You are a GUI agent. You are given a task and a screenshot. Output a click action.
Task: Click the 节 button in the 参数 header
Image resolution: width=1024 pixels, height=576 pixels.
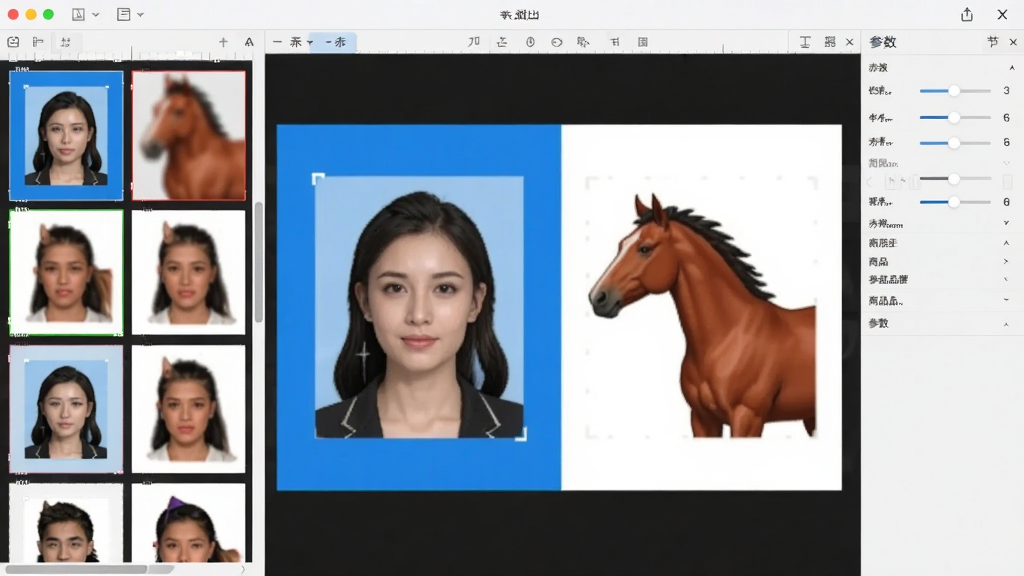point(993,42)
